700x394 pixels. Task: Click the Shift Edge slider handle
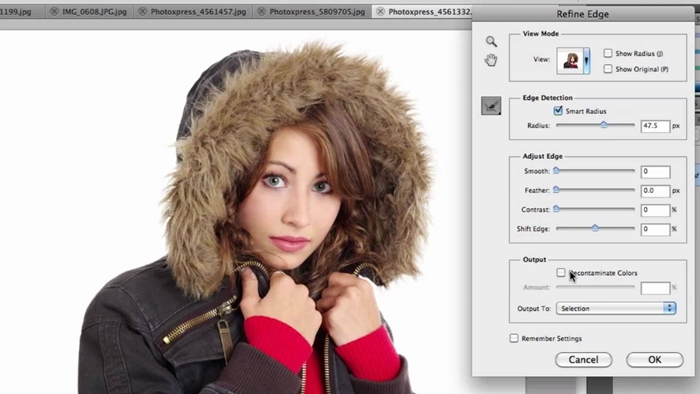[595, 228]
